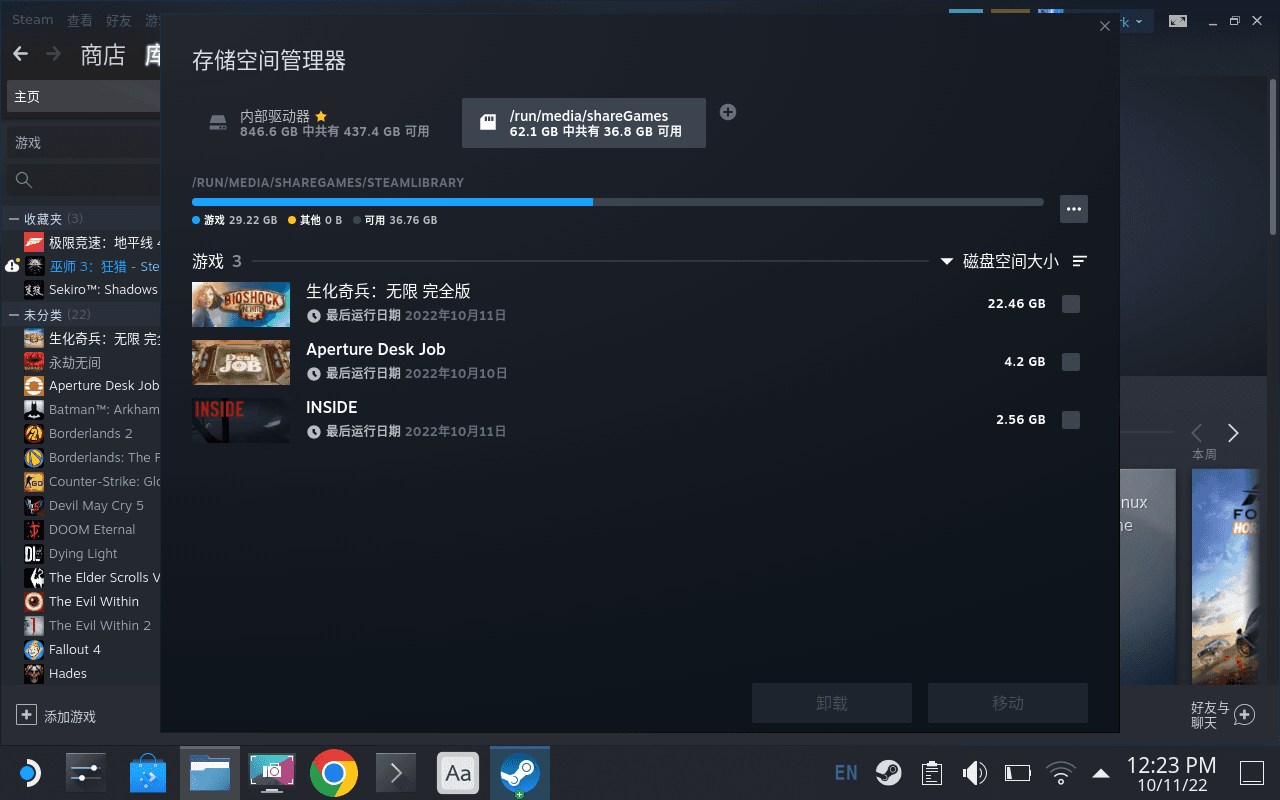Click the storage usage progress bar
Viewport: 1280px width, 800px height.
(618, 202)
